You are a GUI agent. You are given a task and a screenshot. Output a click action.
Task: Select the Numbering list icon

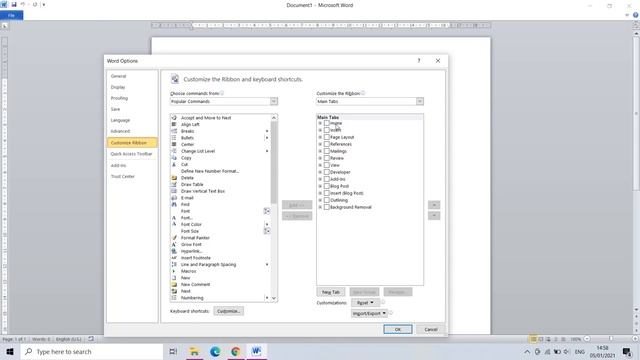pos(174,298)
